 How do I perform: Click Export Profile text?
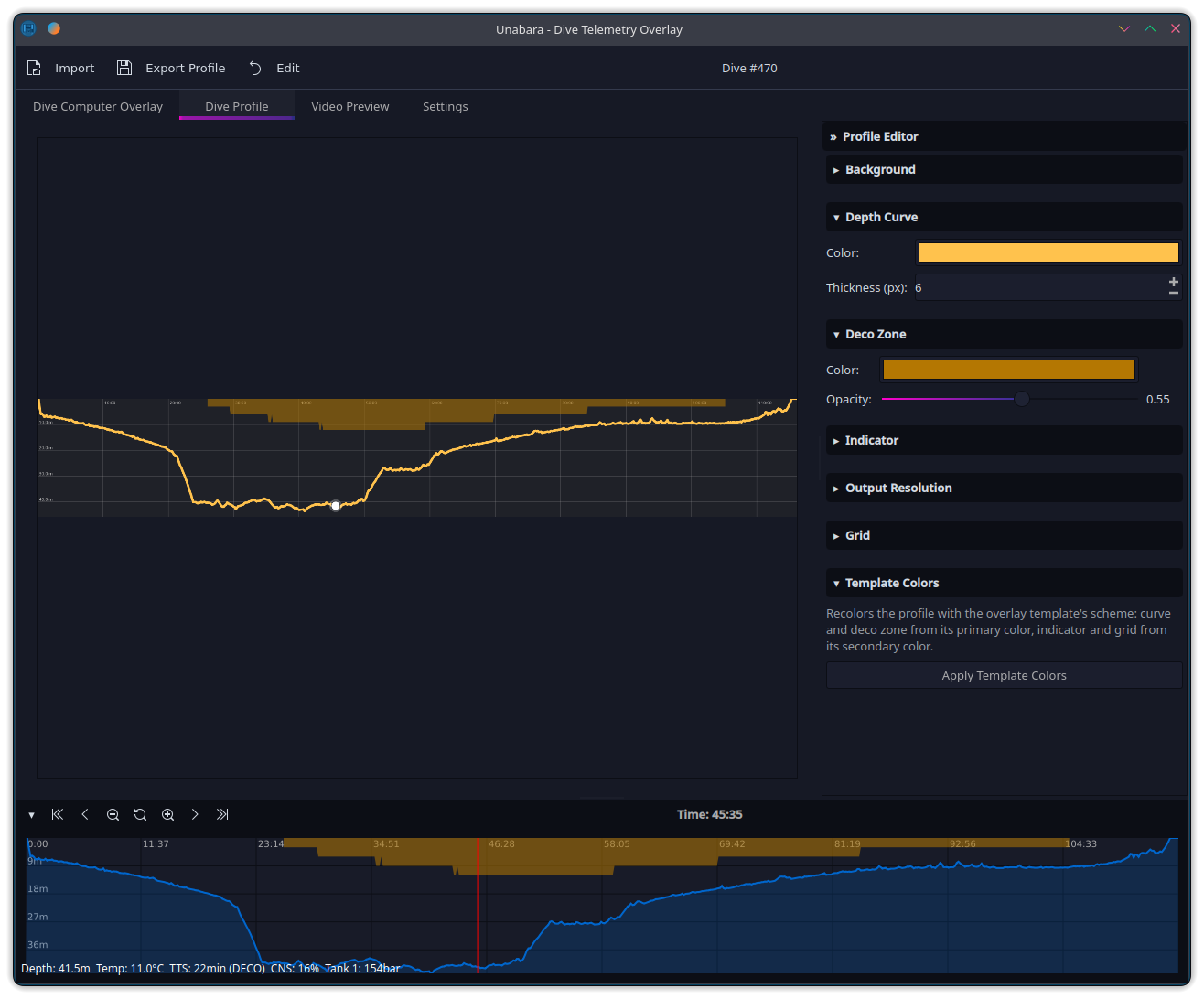[x=186, y=68]
